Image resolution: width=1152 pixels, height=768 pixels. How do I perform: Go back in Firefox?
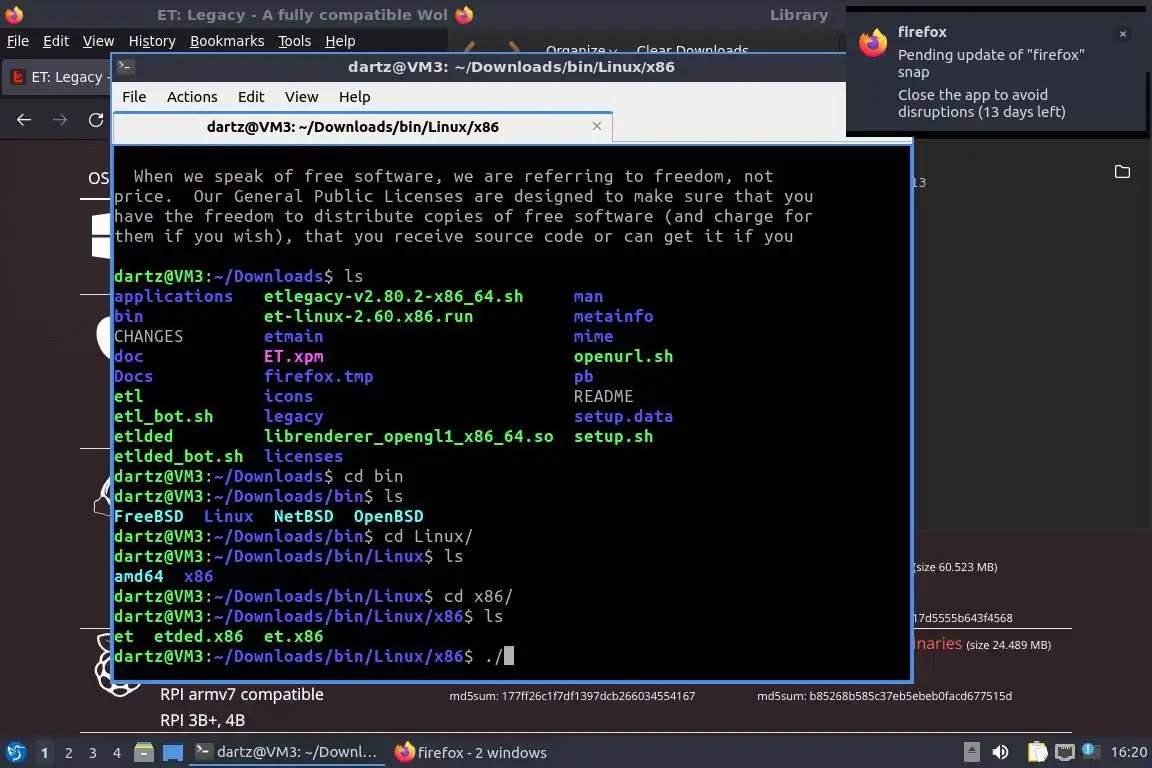(24, 120)
